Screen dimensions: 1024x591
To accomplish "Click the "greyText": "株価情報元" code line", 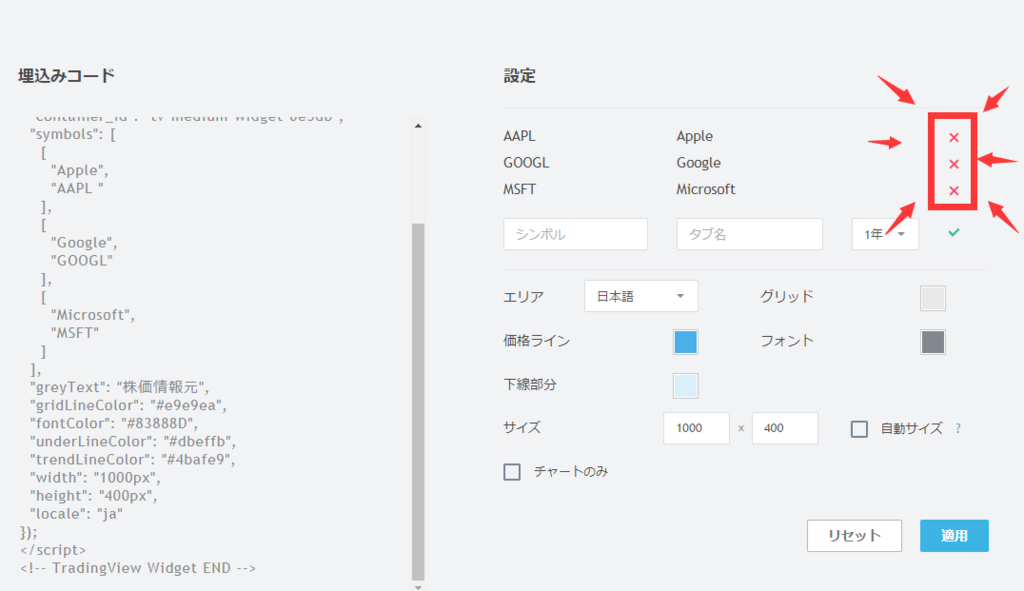I will pos(120,387).
